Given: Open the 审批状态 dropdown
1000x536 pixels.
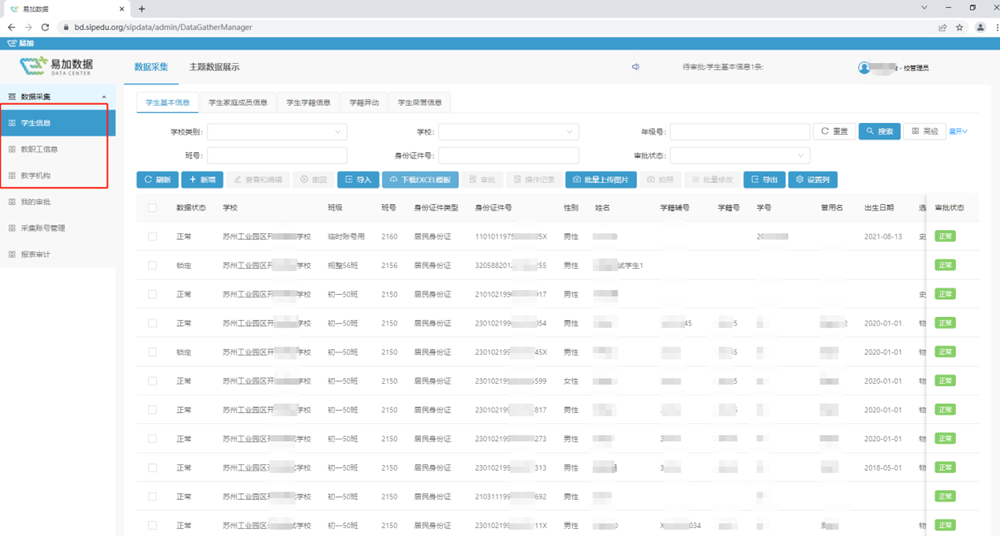Looking at the screenshot, I should pyautogui.click(x=740, y=156).
